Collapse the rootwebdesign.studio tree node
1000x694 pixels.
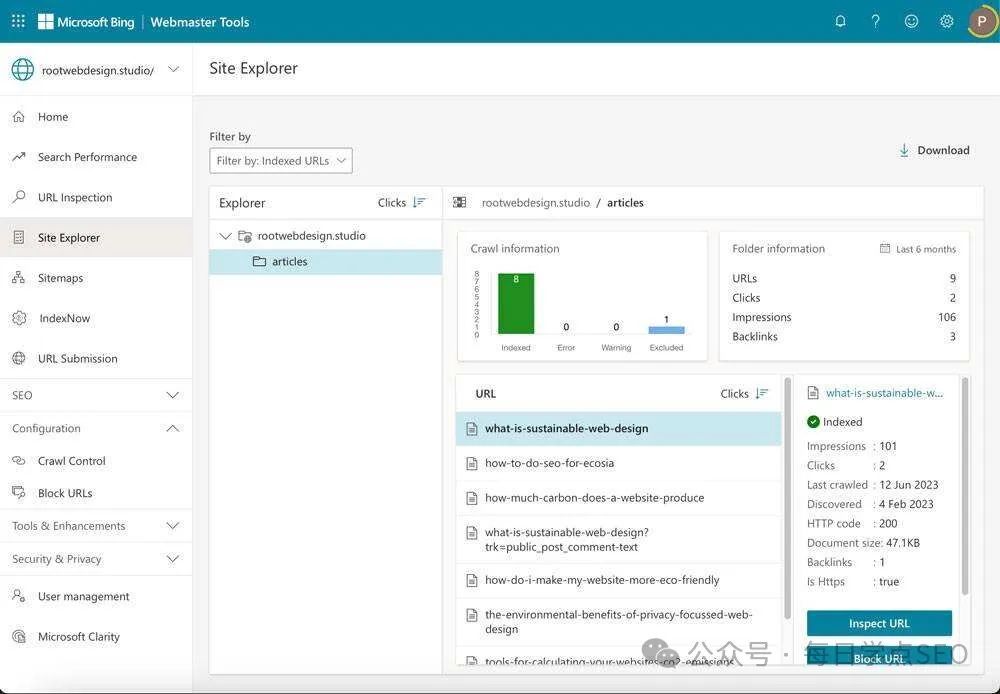(x=225, y=236)
